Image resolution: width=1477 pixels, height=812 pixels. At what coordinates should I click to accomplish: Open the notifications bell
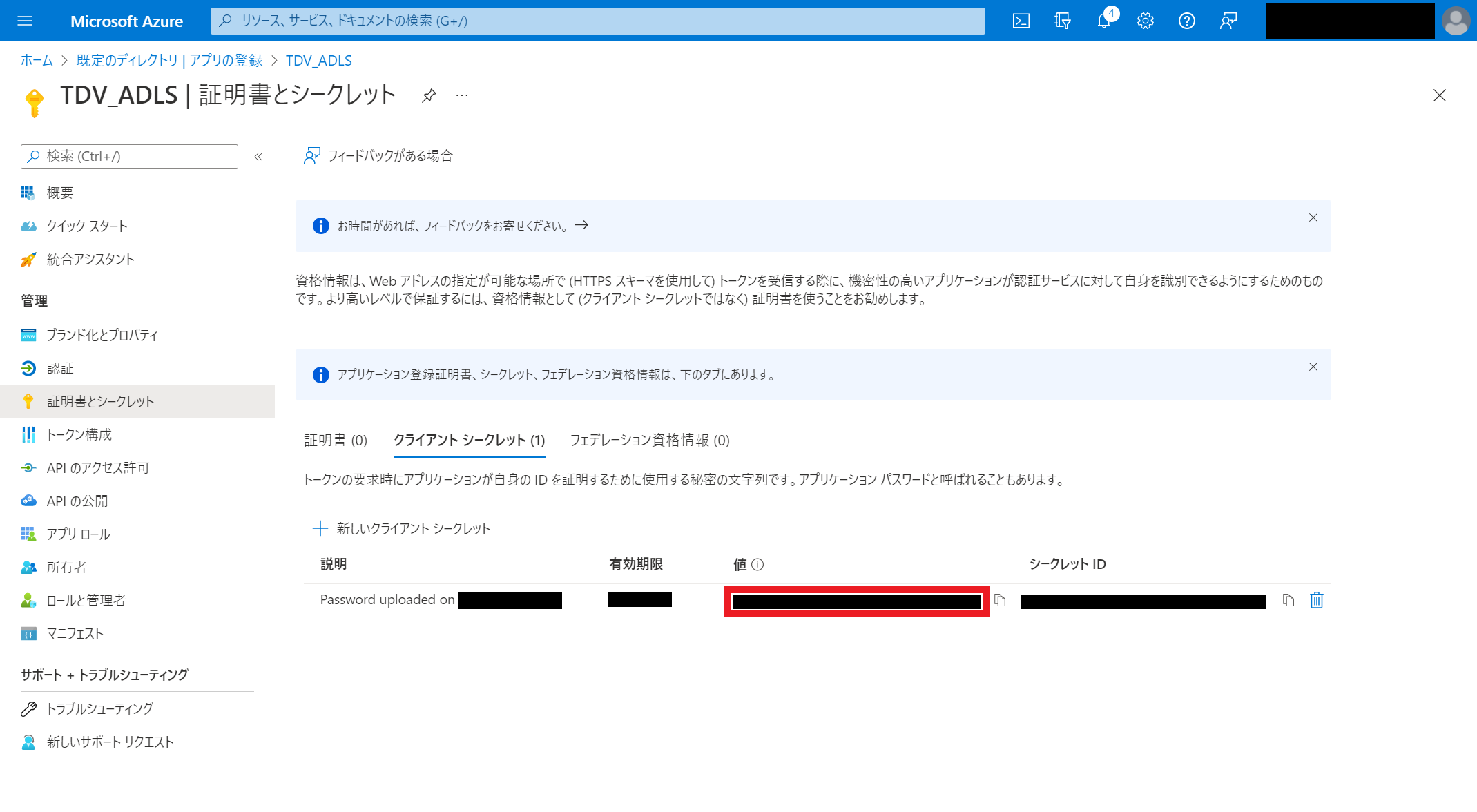coord(1104,21)
